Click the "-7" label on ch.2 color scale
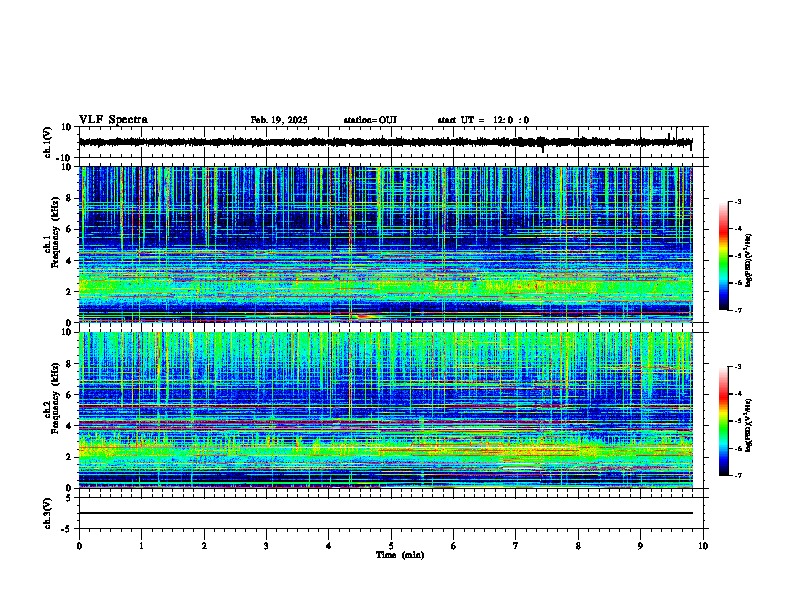The image size is (792, 612). [x=737, y=476]
